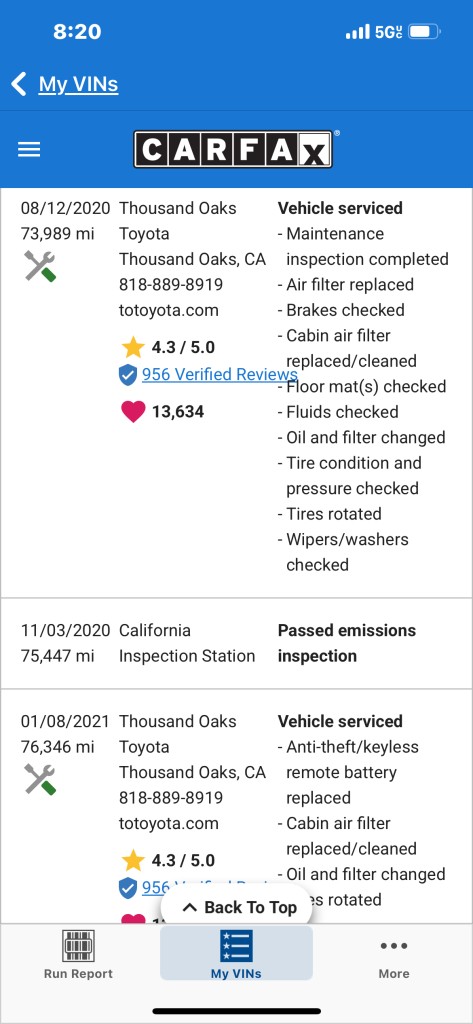Tap the pink heart beside 13,634

pyautogui.click(x=133, y=412)
